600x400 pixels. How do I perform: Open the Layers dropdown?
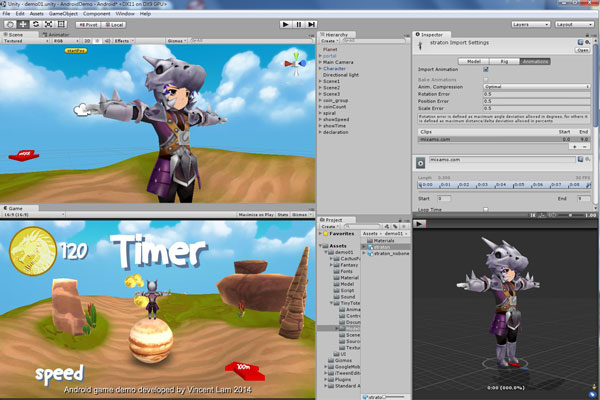tap(530, 24)
